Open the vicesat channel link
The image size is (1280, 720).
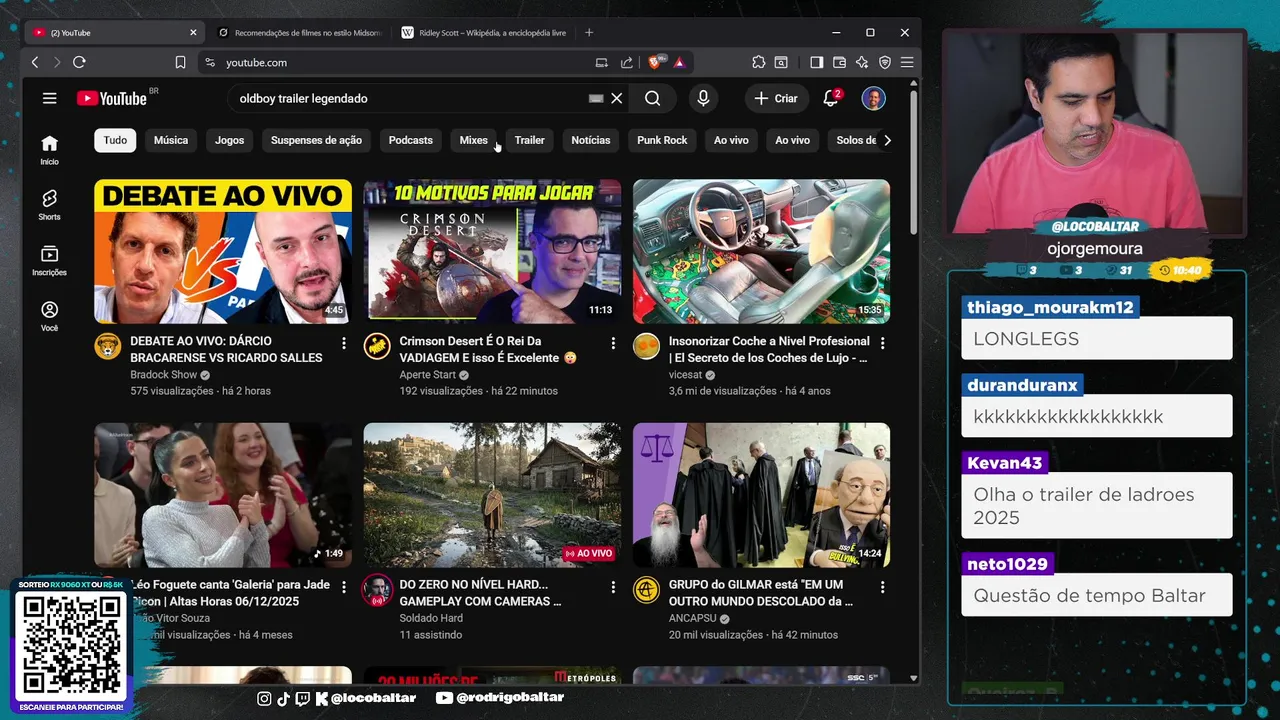coord(686,375)
